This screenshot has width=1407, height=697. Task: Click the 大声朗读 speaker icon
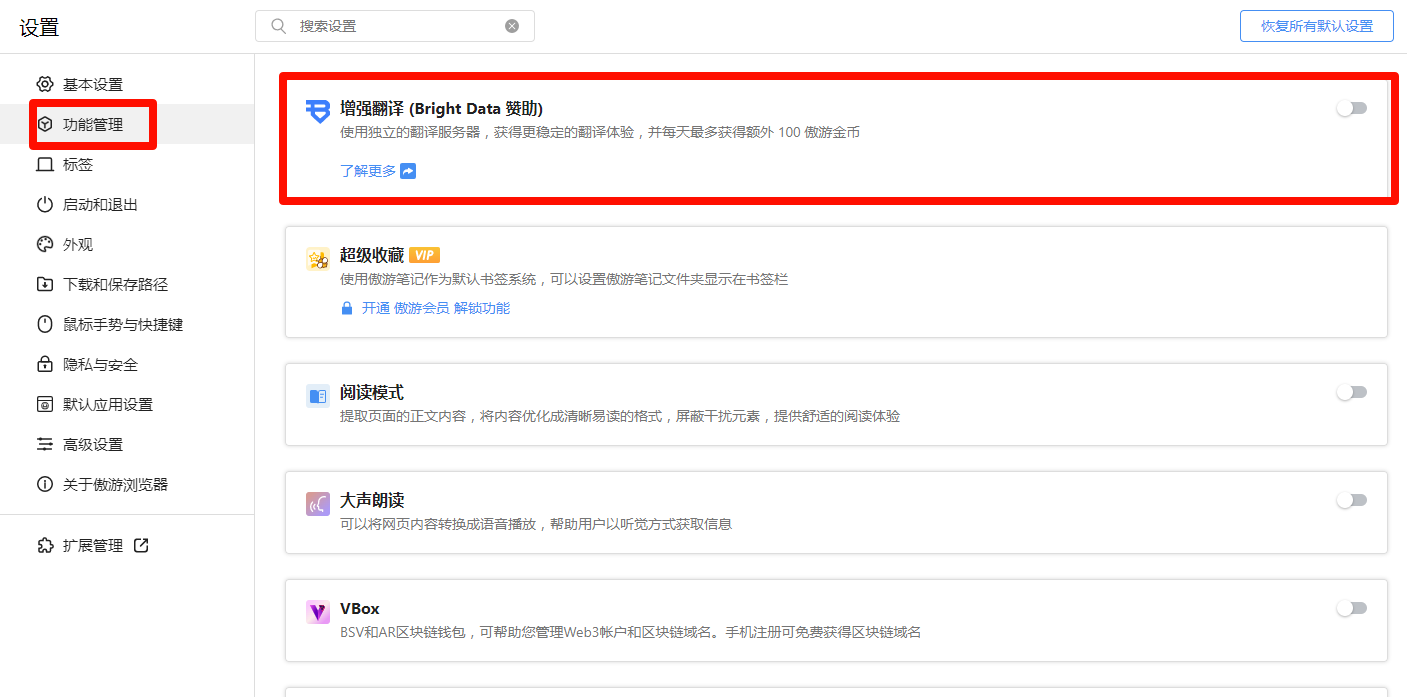point(317,504)
